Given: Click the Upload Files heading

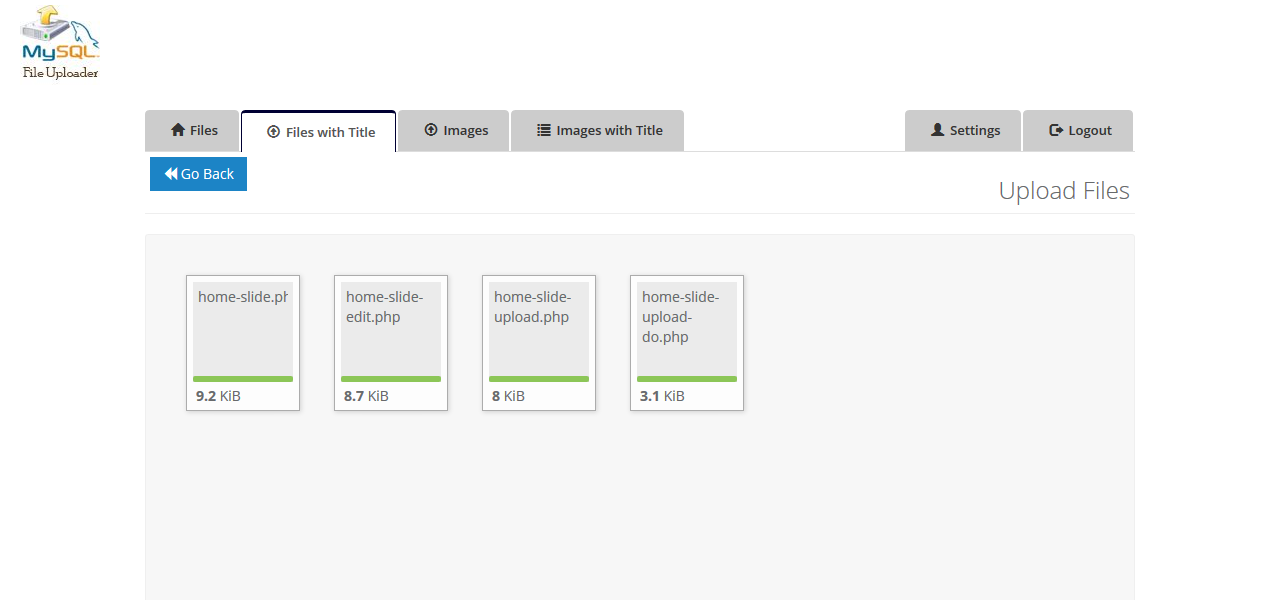Looking at the screenshot, I should coord(1064,190).
